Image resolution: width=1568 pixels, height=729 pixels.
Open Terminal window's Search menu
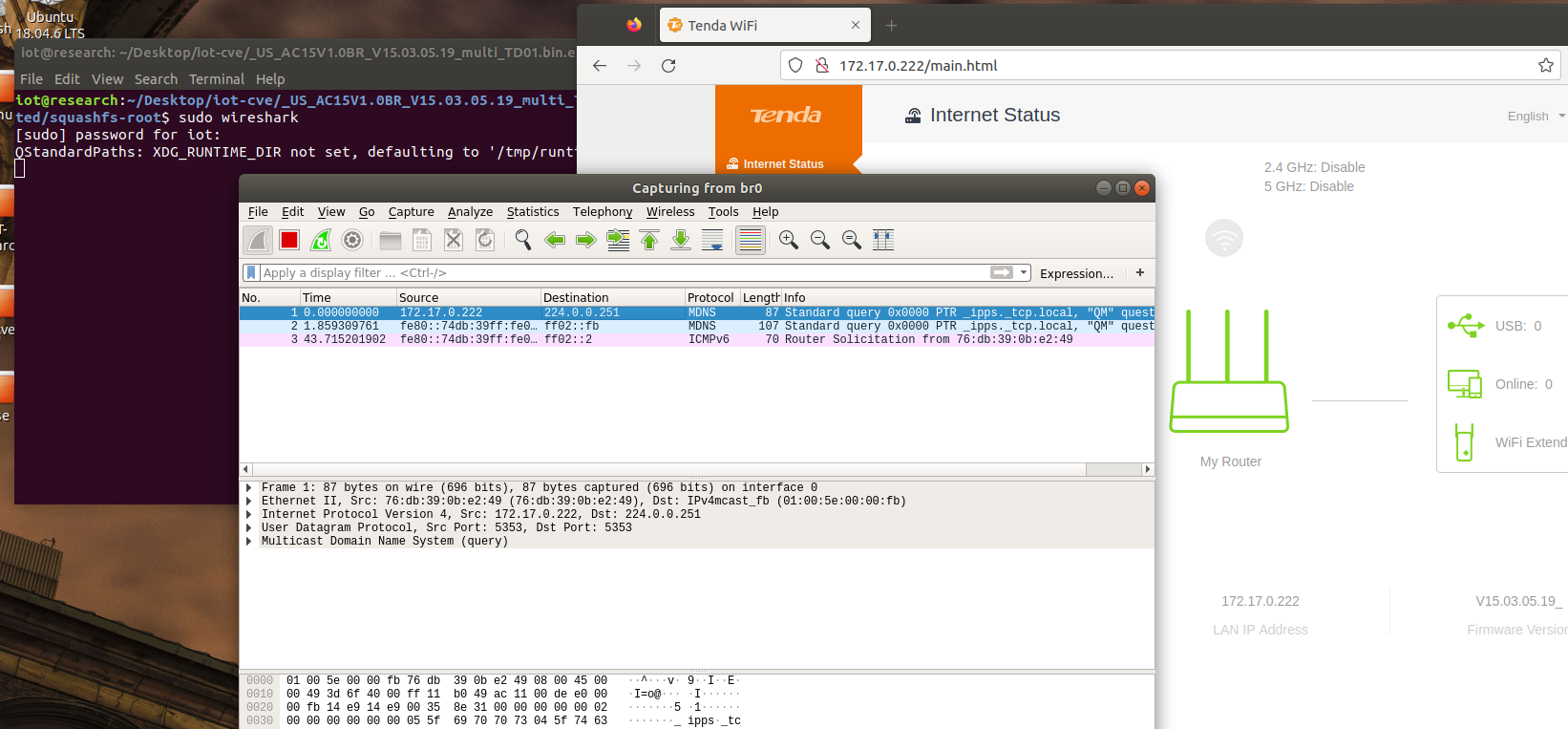[x=156, y=79]
